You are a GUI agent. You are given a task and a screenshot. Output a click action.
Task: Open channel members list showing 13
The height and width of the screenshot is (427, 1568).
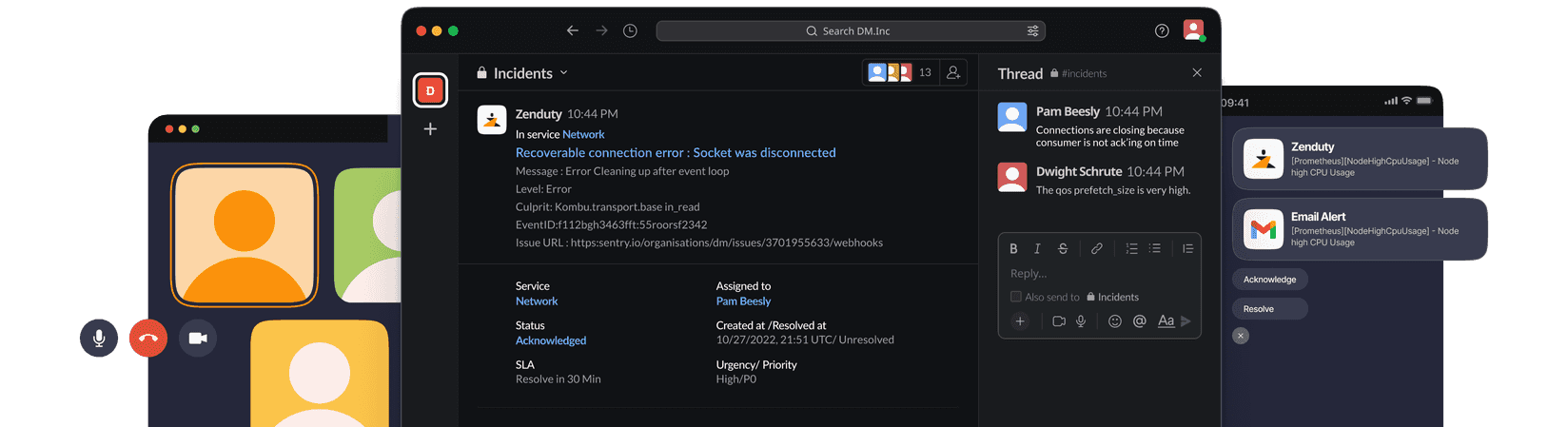point(900,72)
